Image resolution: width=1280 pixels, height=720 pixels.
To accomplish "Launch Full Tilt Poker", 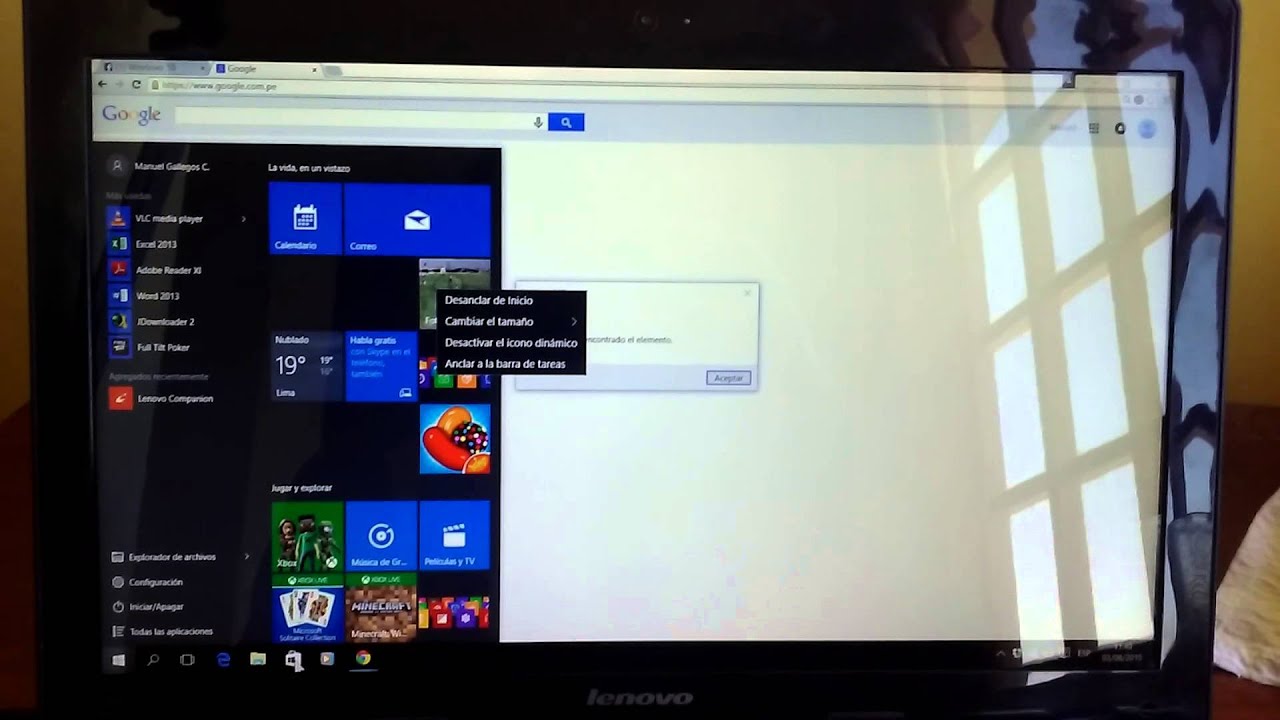I will pos(163,347).
